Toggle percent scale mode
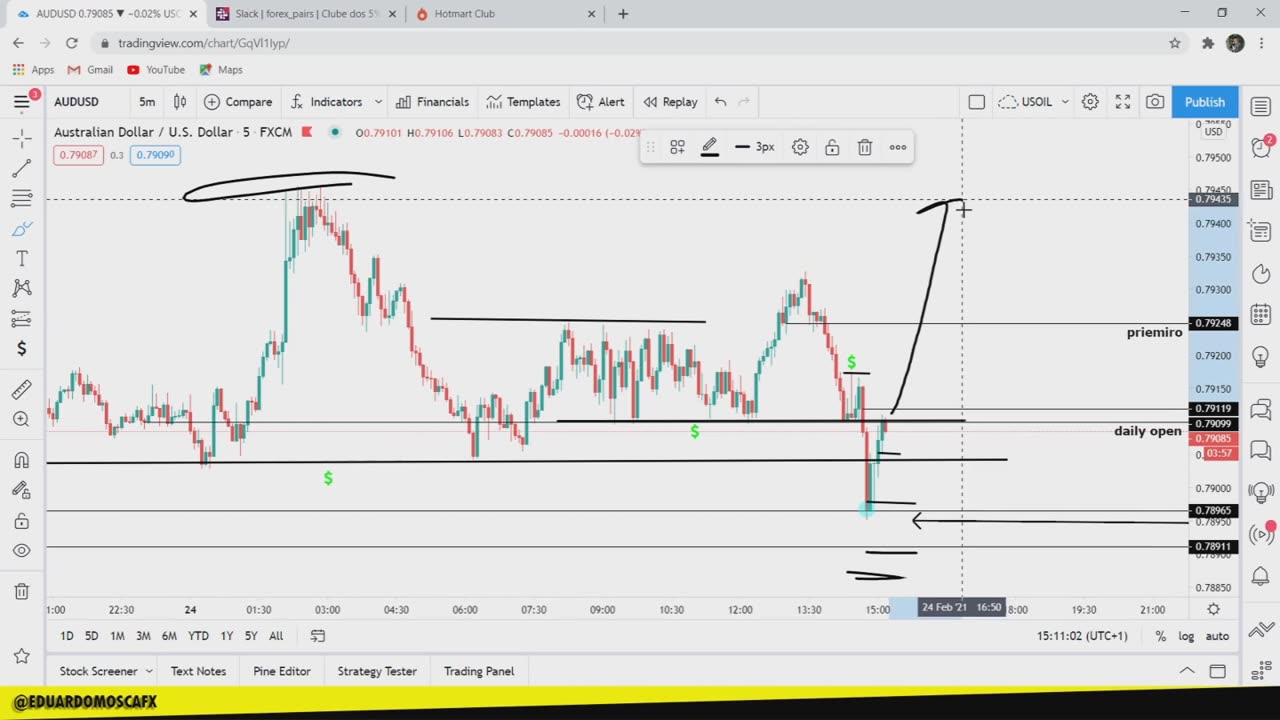Image resolution: width=1280 pixels, height=720 pixels. 1160,636
